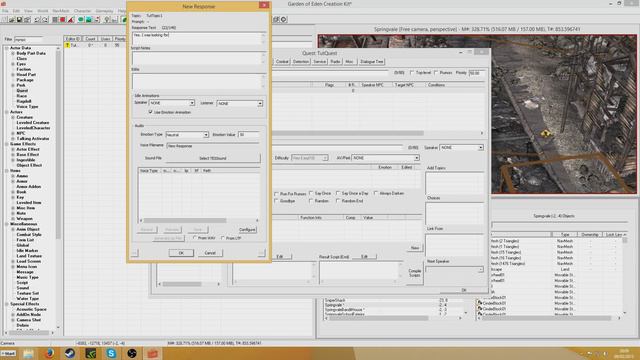Select the From LTF radio option

point(222,238)
